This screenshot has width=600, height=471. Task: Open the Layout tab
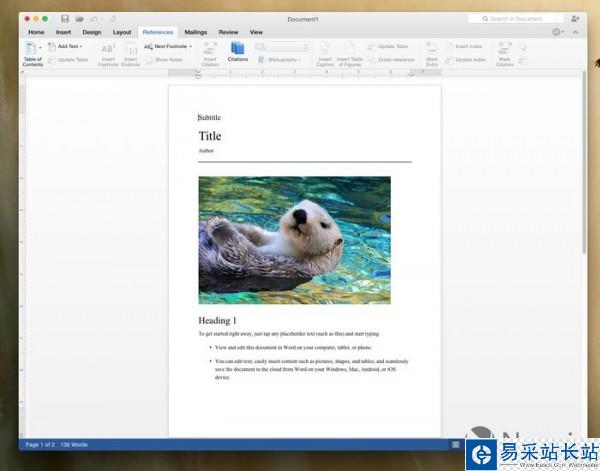(x=122, y=32)
